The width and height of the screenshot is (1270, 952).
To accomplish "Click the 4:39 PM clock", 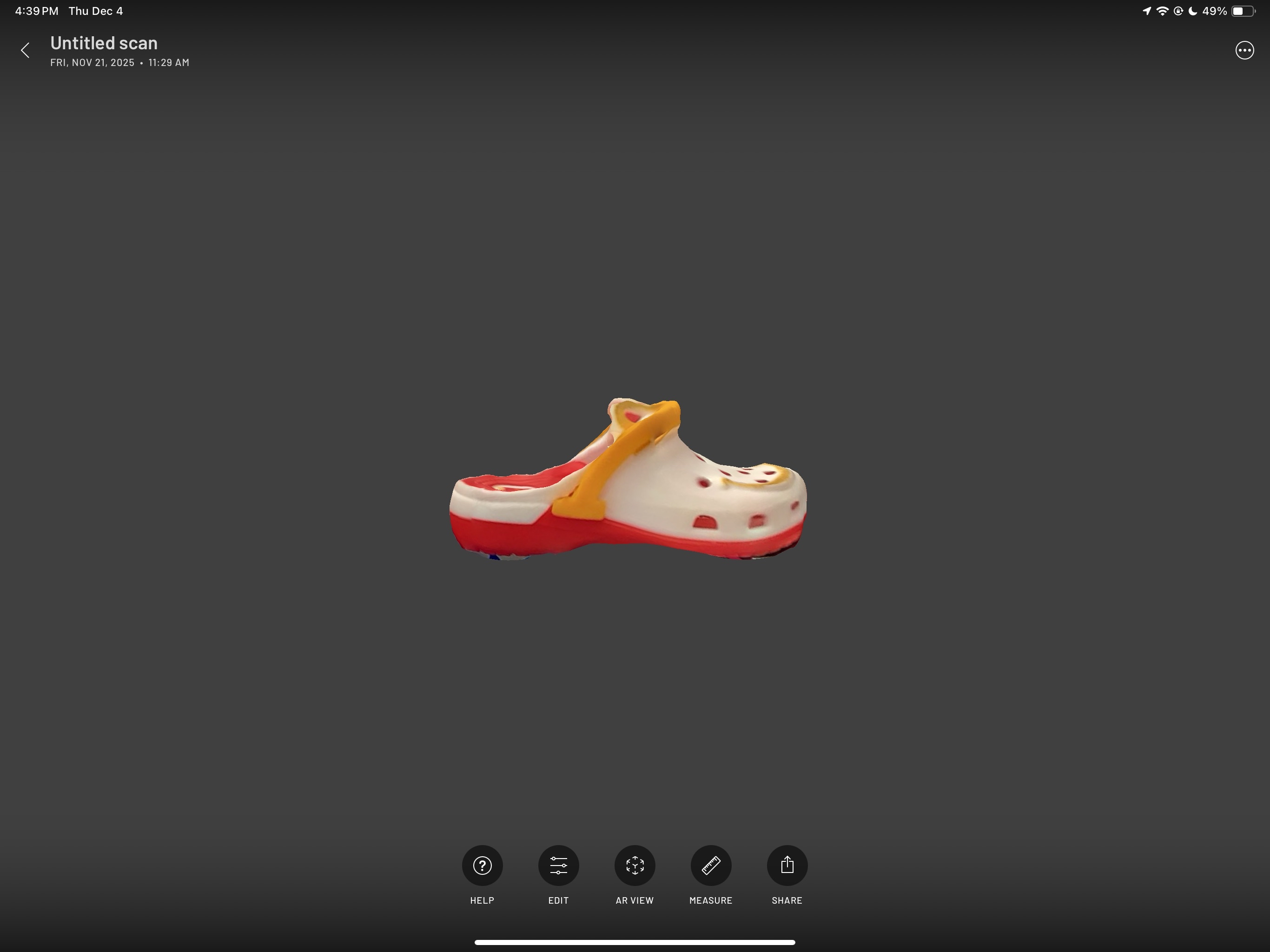I will click(36, 11).
